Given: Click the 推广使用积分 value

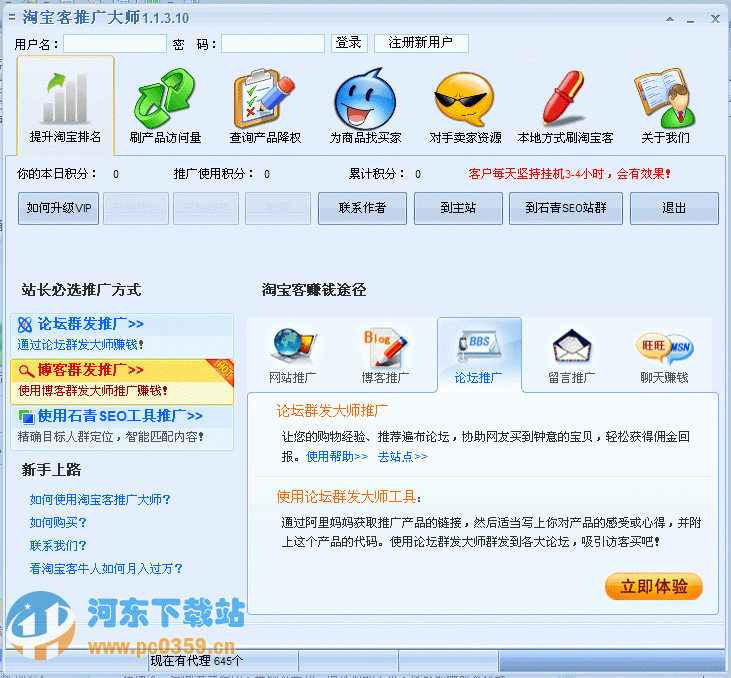Looking at the screenshot, I should (x=267, y=174).
